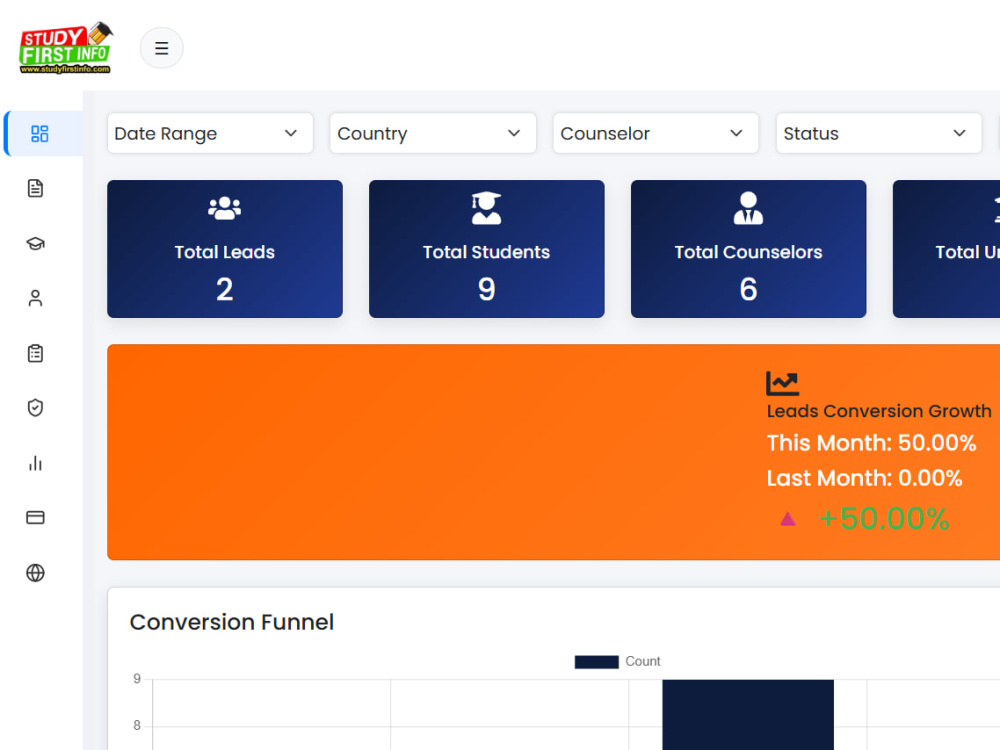Open the Total Students card
1000x750 pixels.
[487, 249]
